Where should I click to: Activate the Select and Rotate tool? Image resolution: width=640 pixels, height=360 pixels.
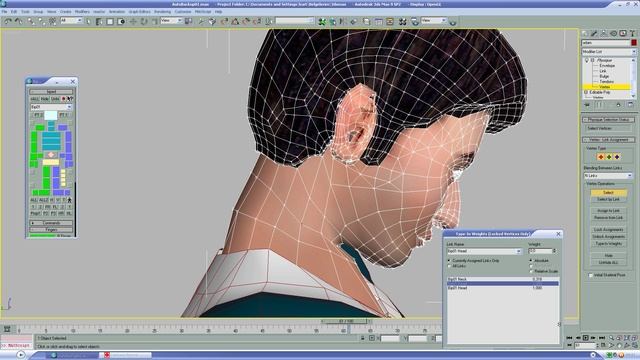(144, 21)
